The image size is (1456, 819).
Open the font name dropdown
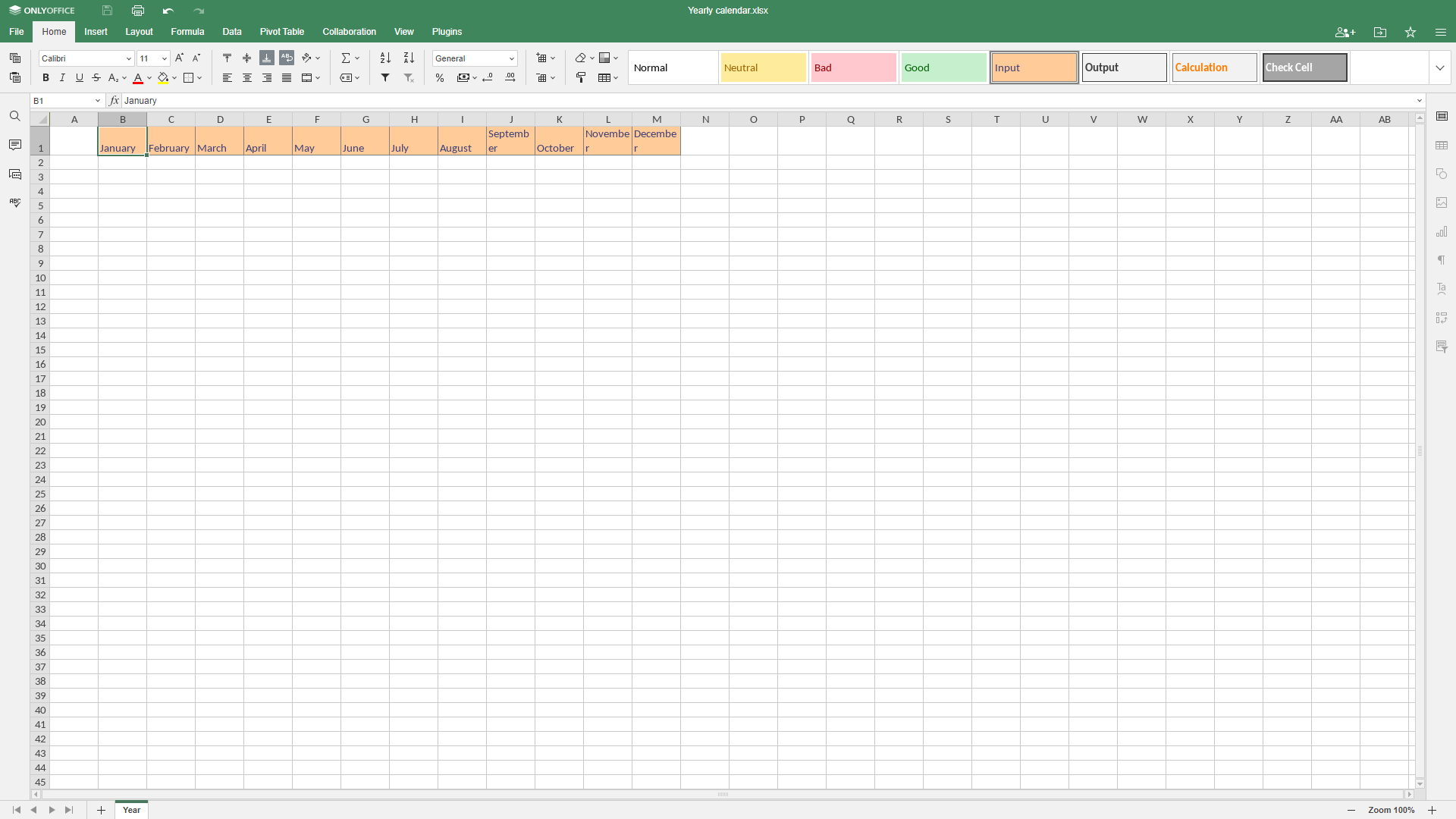point(128,58)
